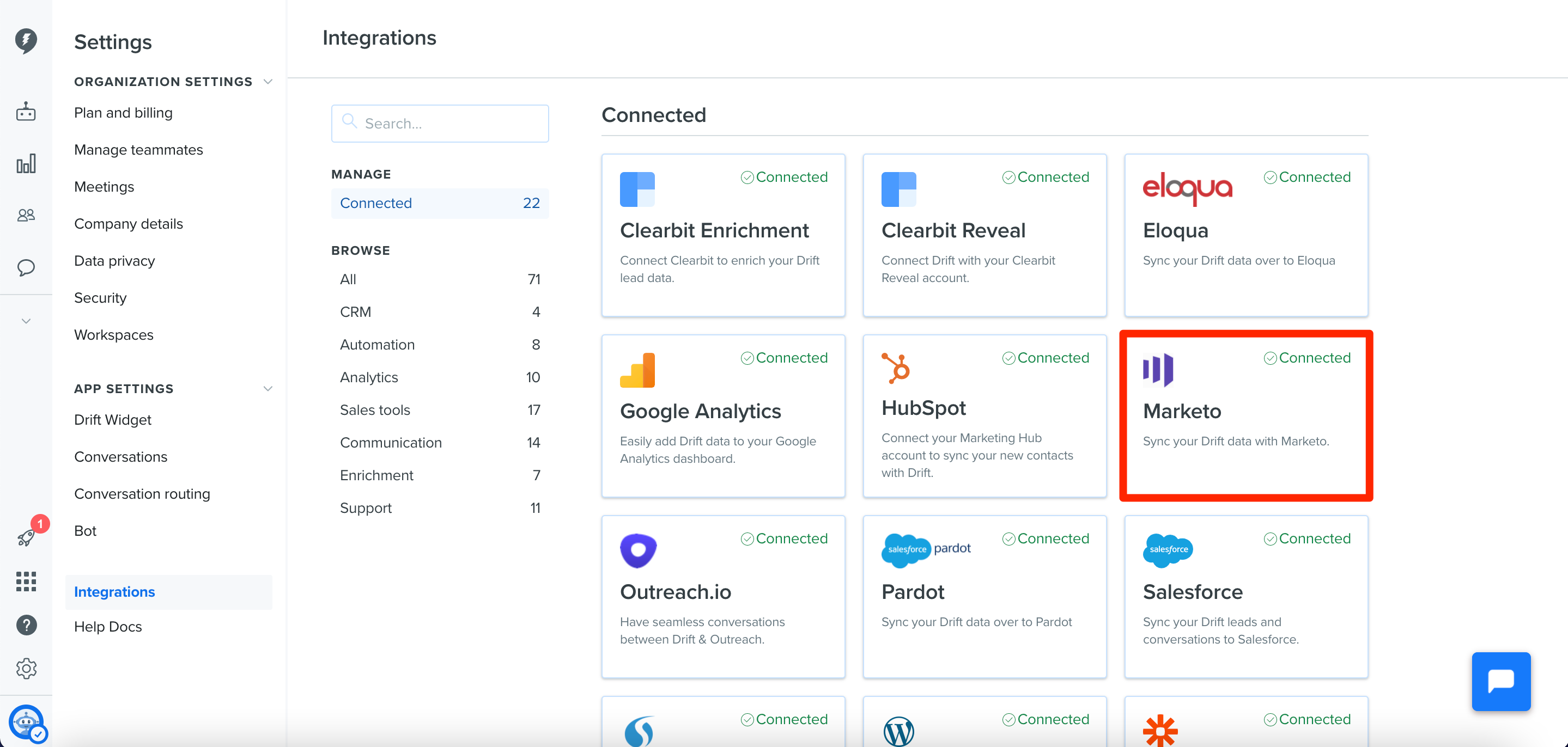Open the bar chart reports icon
Viewport: 1568px width, 747px height.
pos(26,164)
